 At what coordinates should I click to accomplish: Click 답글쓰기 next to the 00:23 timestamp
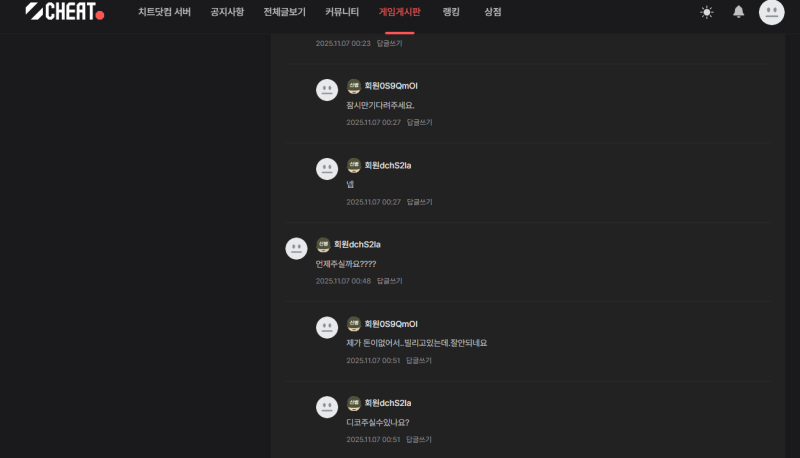click(x=389, y=43)
